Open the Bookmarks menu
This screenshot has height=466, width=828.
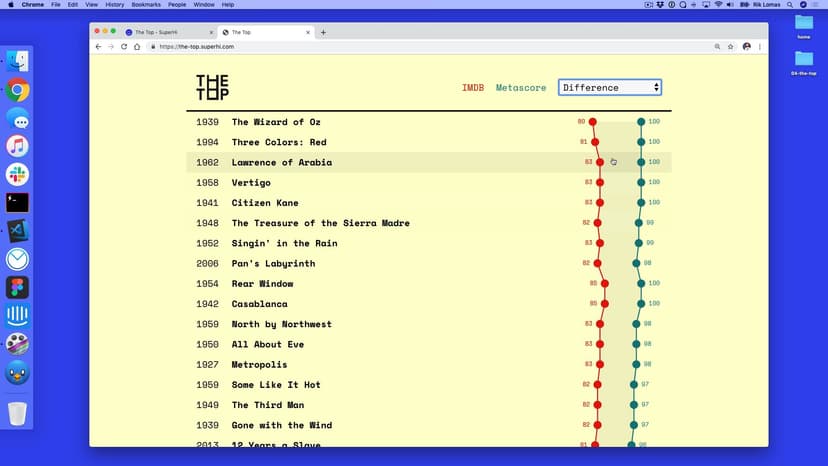click(146, 5)
